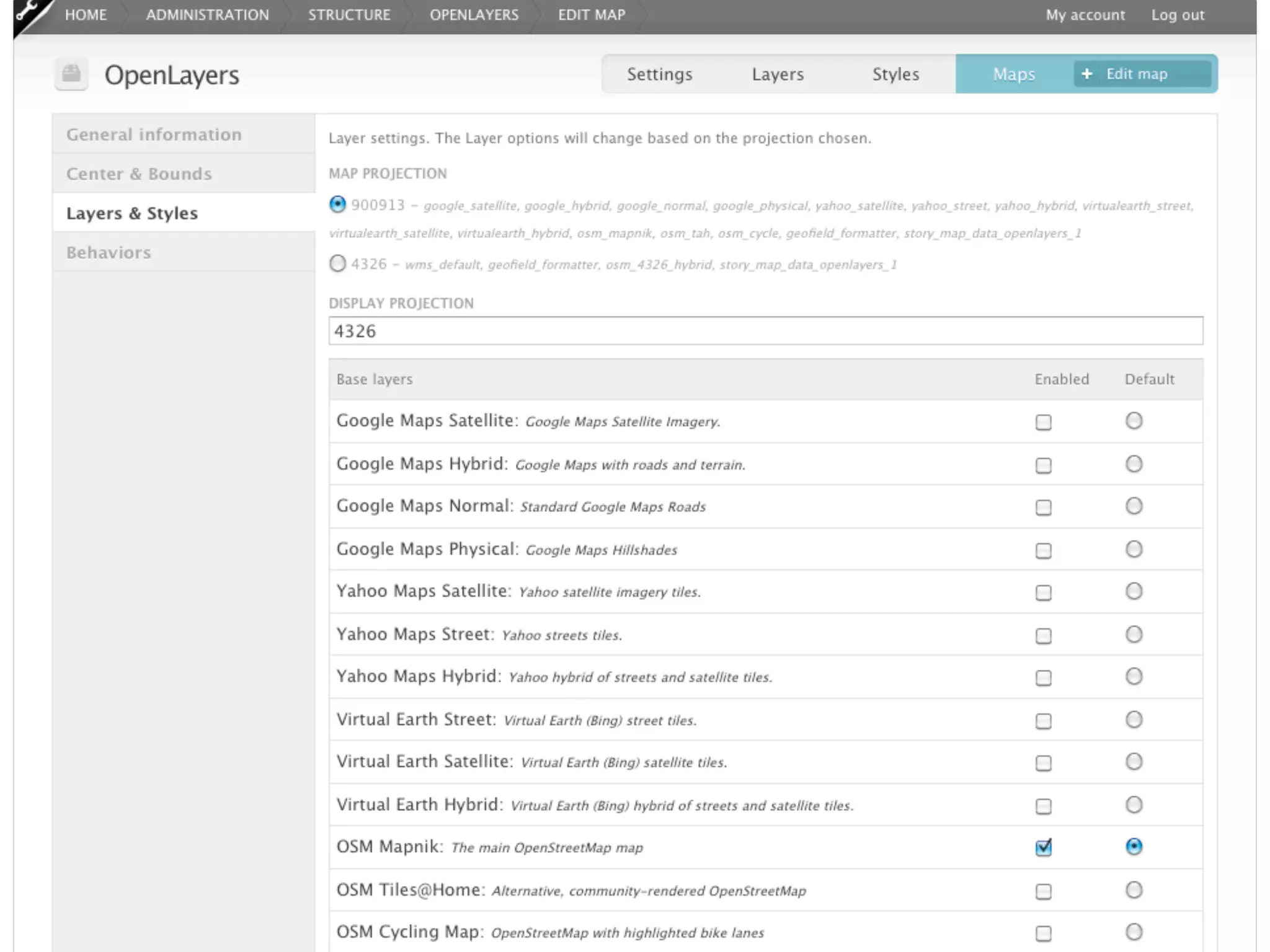Open the Layers tab
This screenshot has width=1270, height=952.
pos(778,74)
